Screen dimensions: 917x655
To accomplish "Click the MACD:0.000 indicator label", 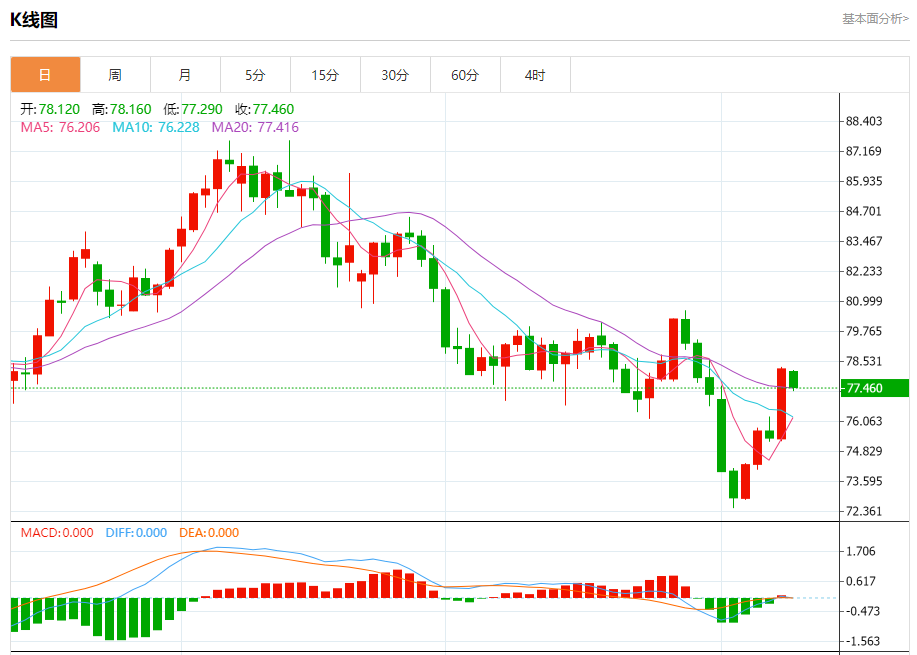I will [x=57, y=533].
